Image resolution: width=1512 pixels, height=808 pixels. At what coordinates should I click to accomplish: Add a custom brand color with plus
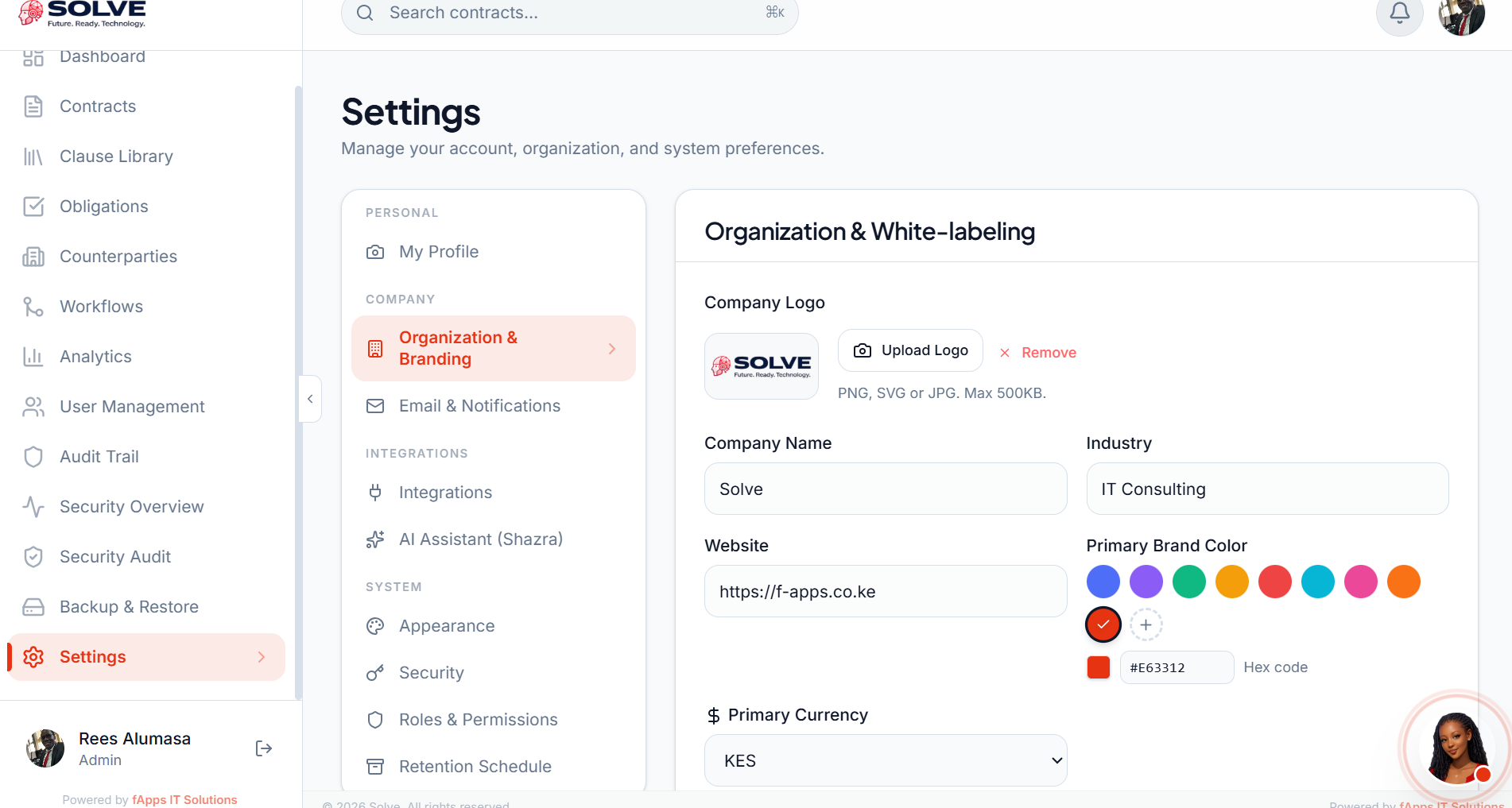(x=1146, y=625)
